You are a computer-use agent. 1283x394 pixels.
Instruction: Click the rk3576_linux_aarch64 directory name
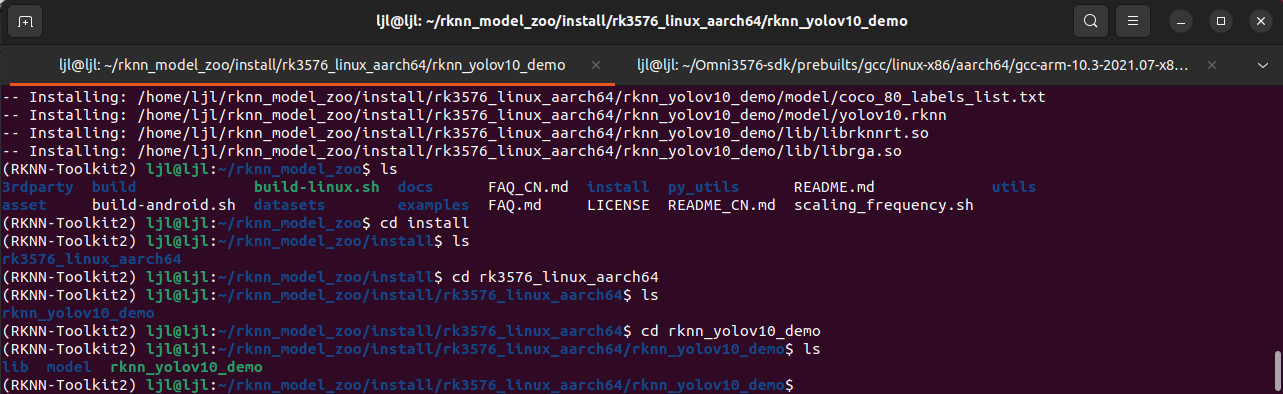pyautogui.click(x=92, y=259)
